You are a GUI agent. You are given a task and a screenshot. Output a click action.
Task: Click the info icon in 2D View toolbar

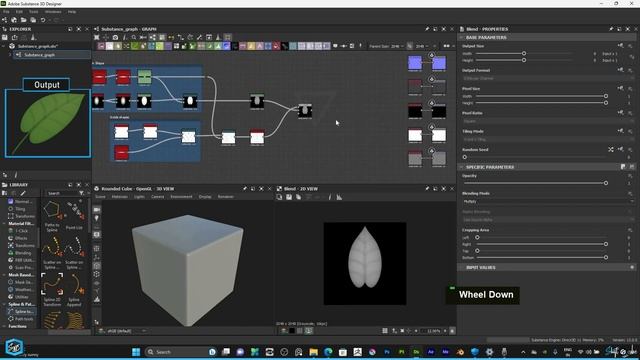pyautogui.click(x=330, y=197)
